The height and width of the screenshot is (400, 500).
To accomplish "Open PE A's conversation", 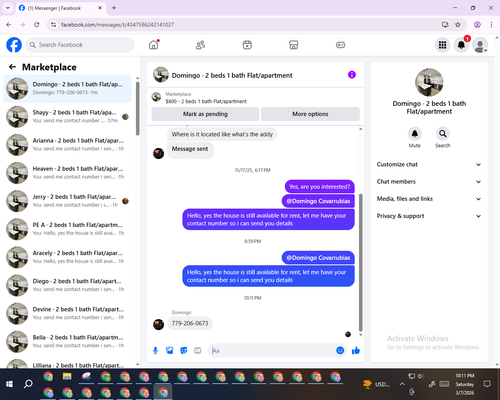I will (67, 229).
